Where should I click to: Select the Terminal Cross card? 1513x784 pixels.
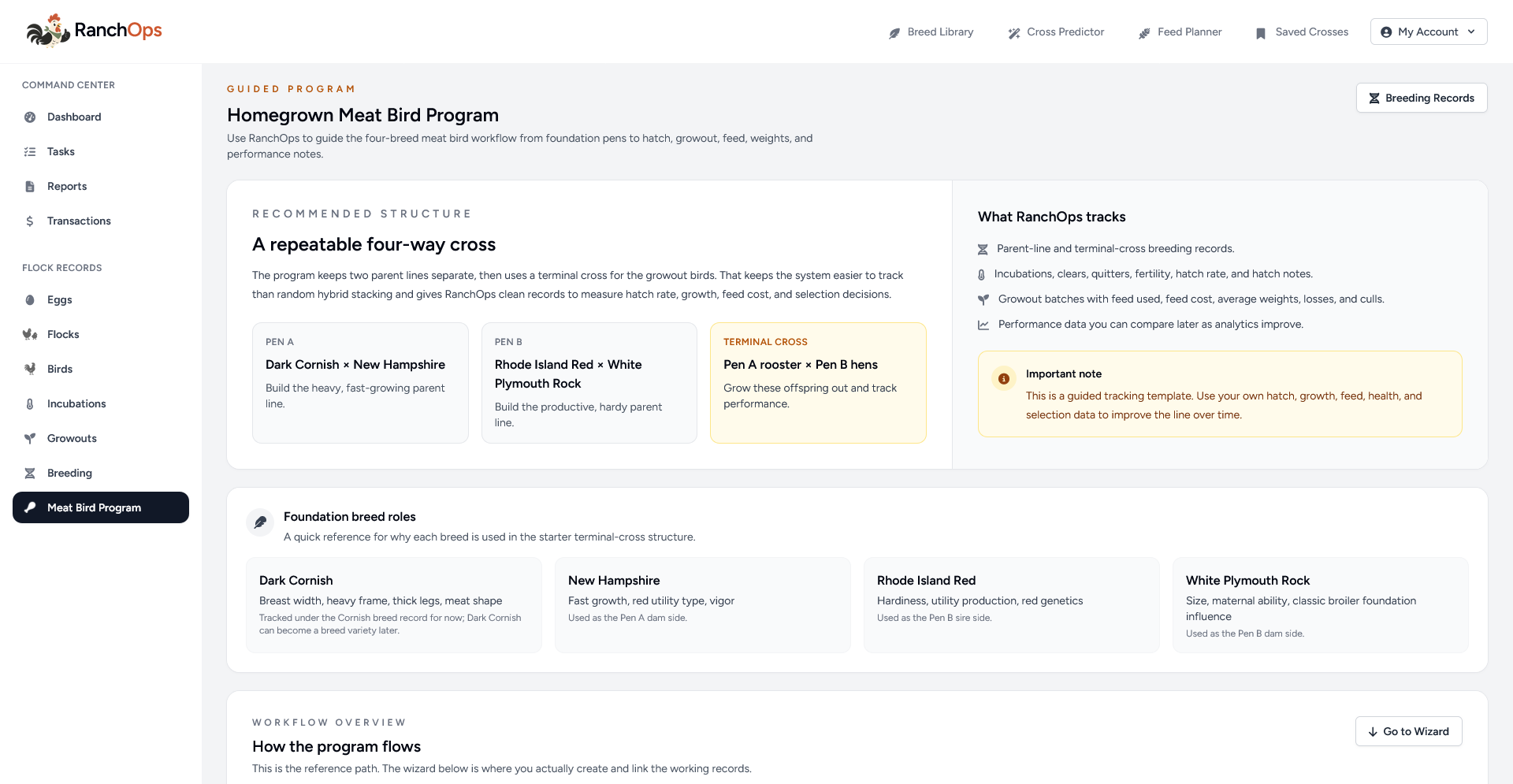coord(818,383)
